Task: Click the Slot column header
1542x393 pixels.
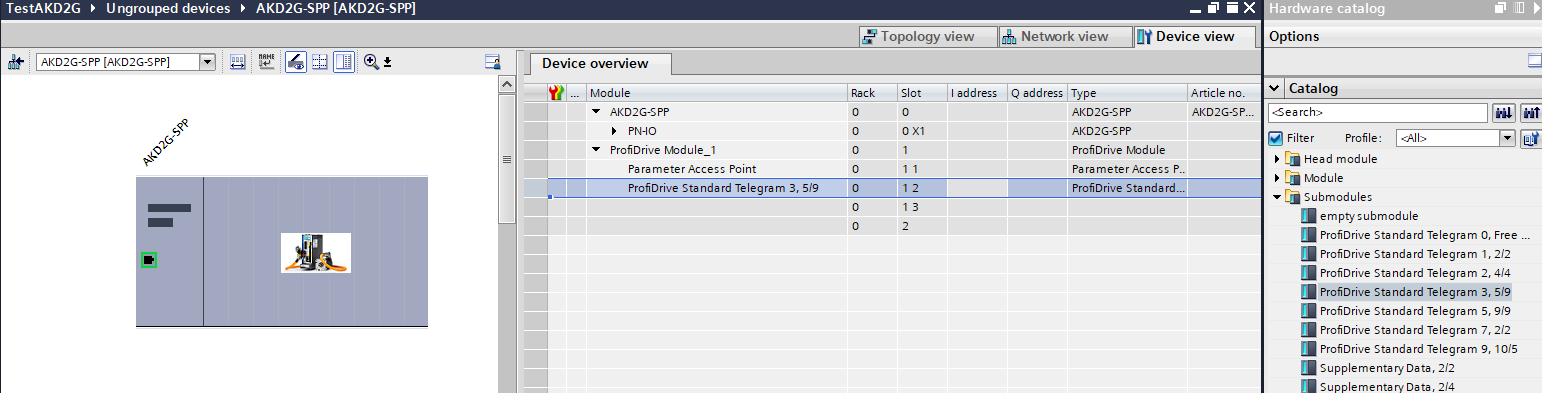Action: (922, 93)
